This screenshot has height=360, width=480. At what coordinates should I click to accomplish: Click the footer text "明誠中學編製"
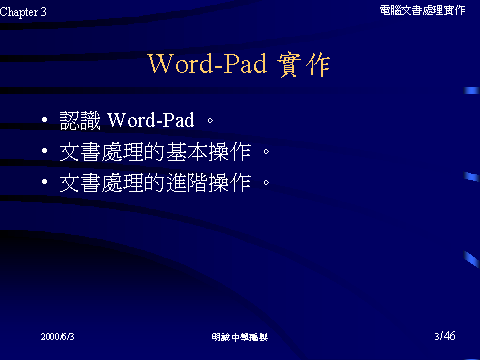click(x=240, y=337)
